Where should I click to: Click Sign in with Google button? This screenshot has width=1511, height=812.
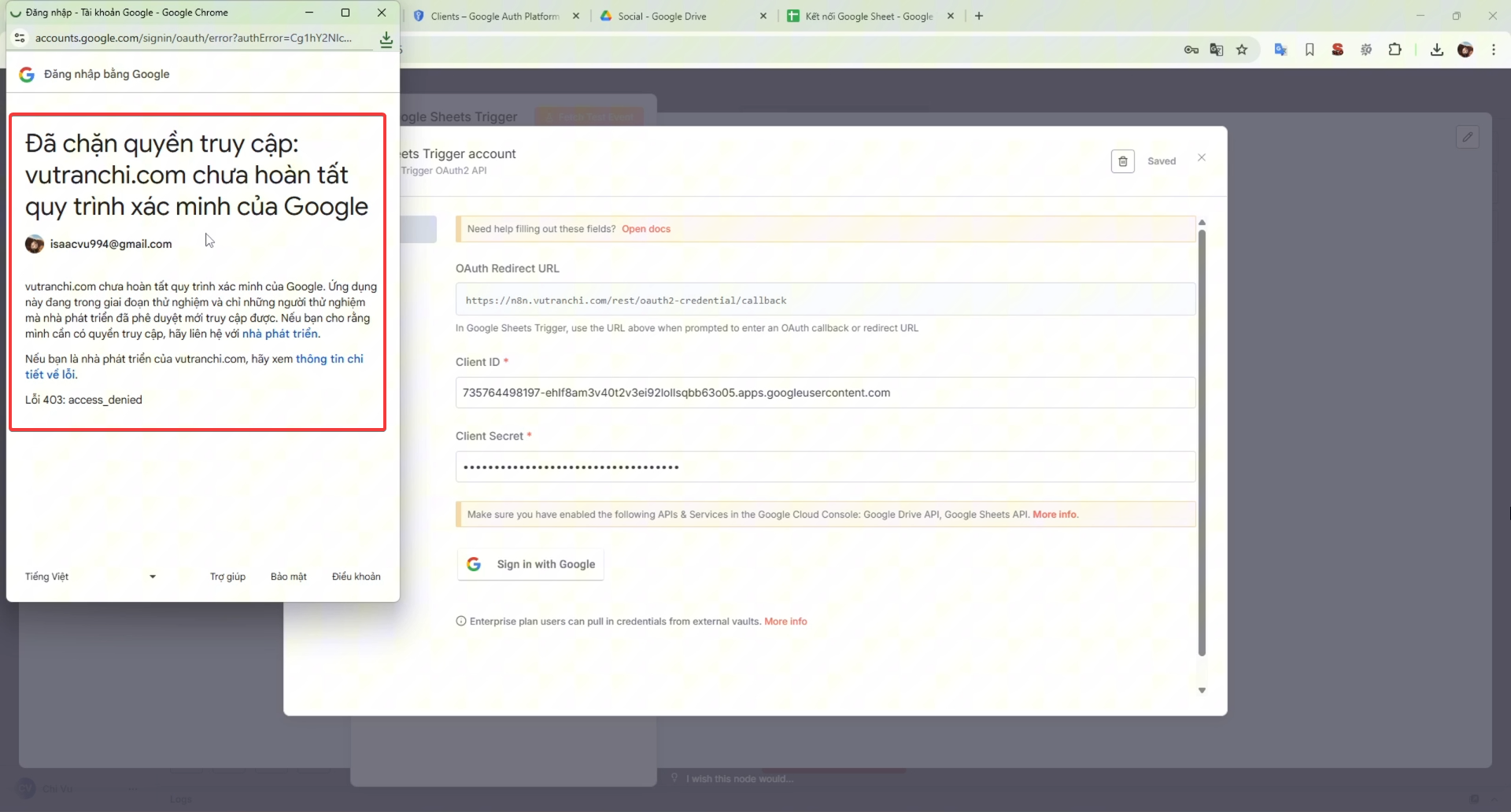(530, 564)
